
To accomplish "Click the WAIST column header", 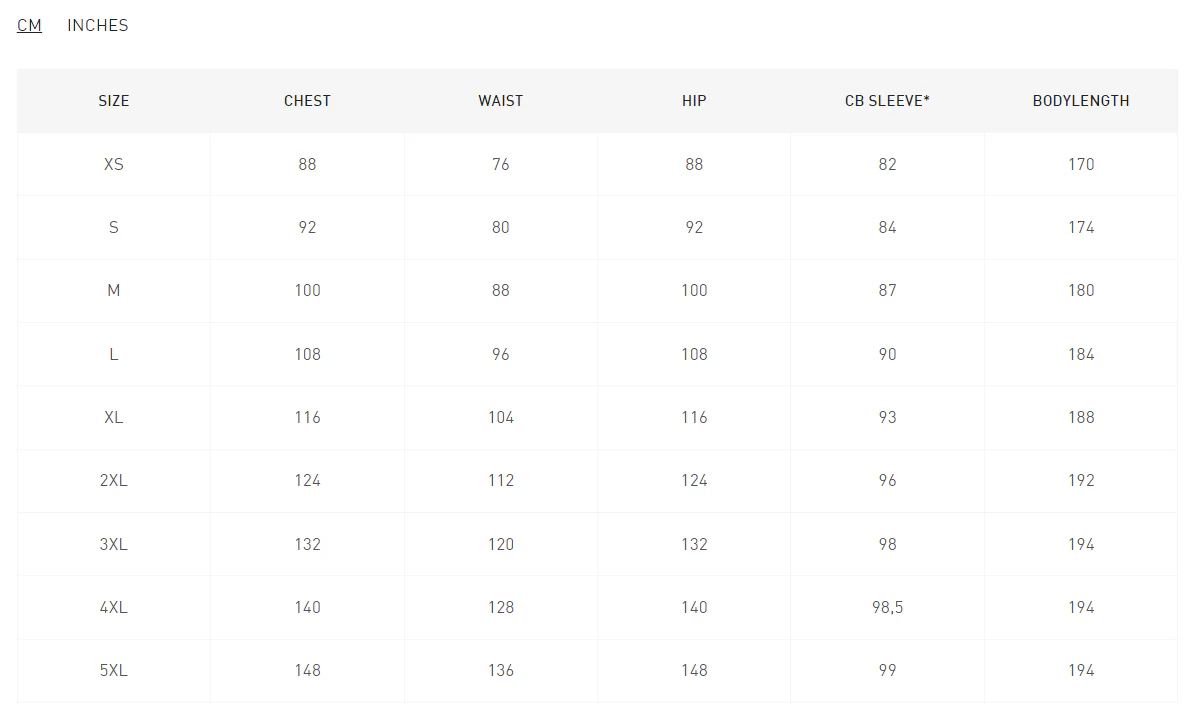I will tap(501, 101).
